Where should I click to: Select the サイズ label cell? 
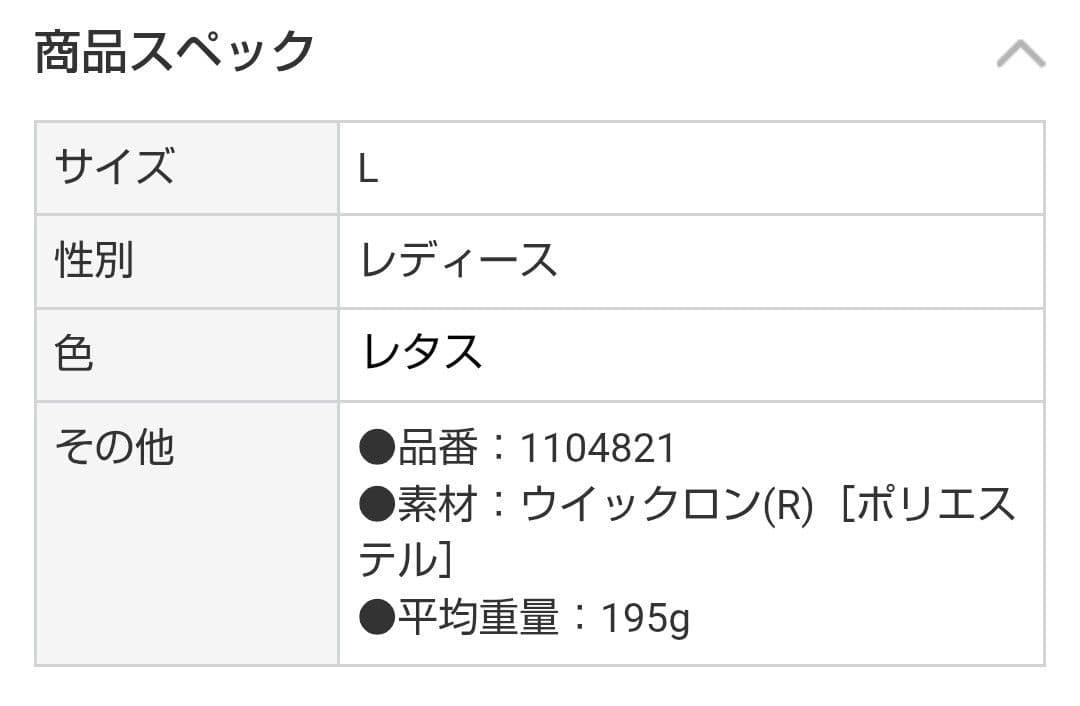(x=187, y=168)
